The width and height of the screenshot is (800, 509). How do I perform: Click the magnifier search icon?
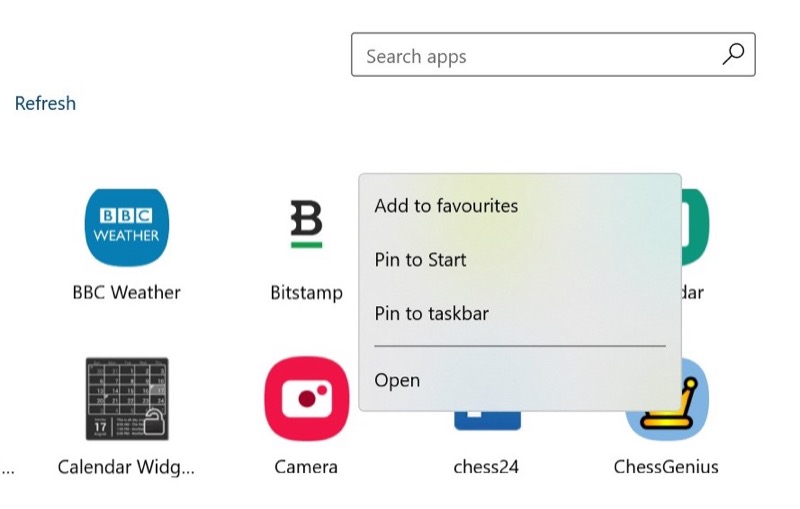(x=733, y=54)
